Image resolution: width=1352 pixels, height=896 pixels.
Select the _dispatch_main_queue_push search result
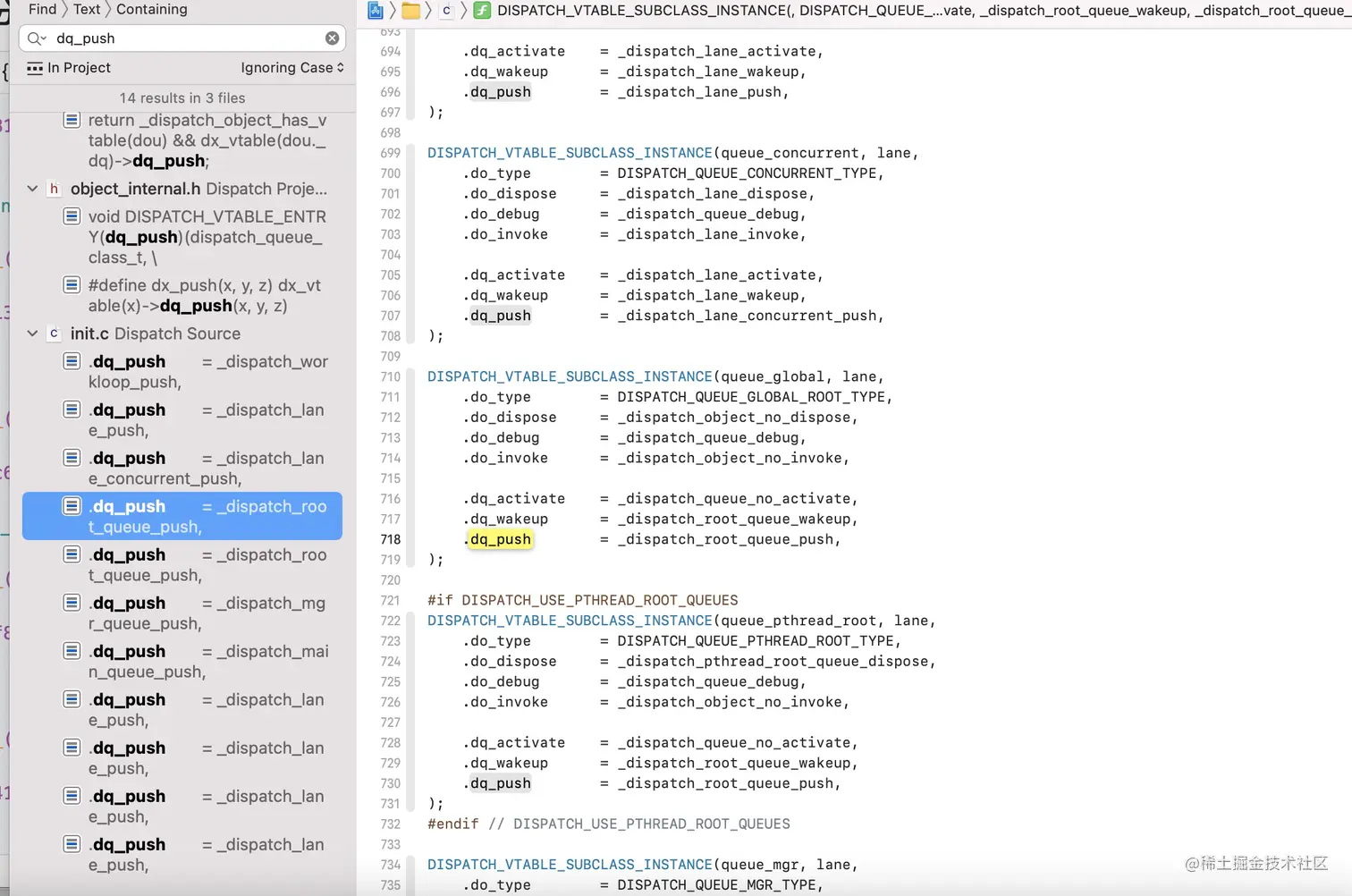coord(182,662)
